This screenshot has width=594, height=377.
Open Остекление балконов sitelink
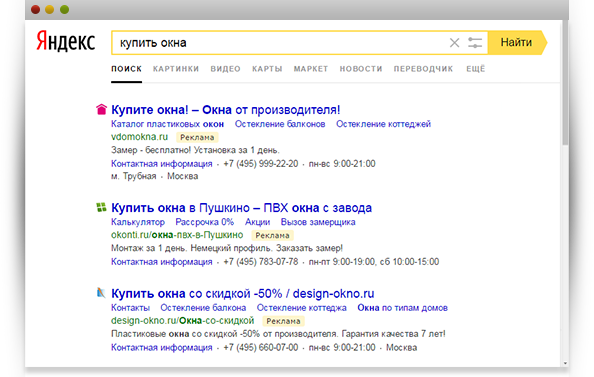[280, 124]
